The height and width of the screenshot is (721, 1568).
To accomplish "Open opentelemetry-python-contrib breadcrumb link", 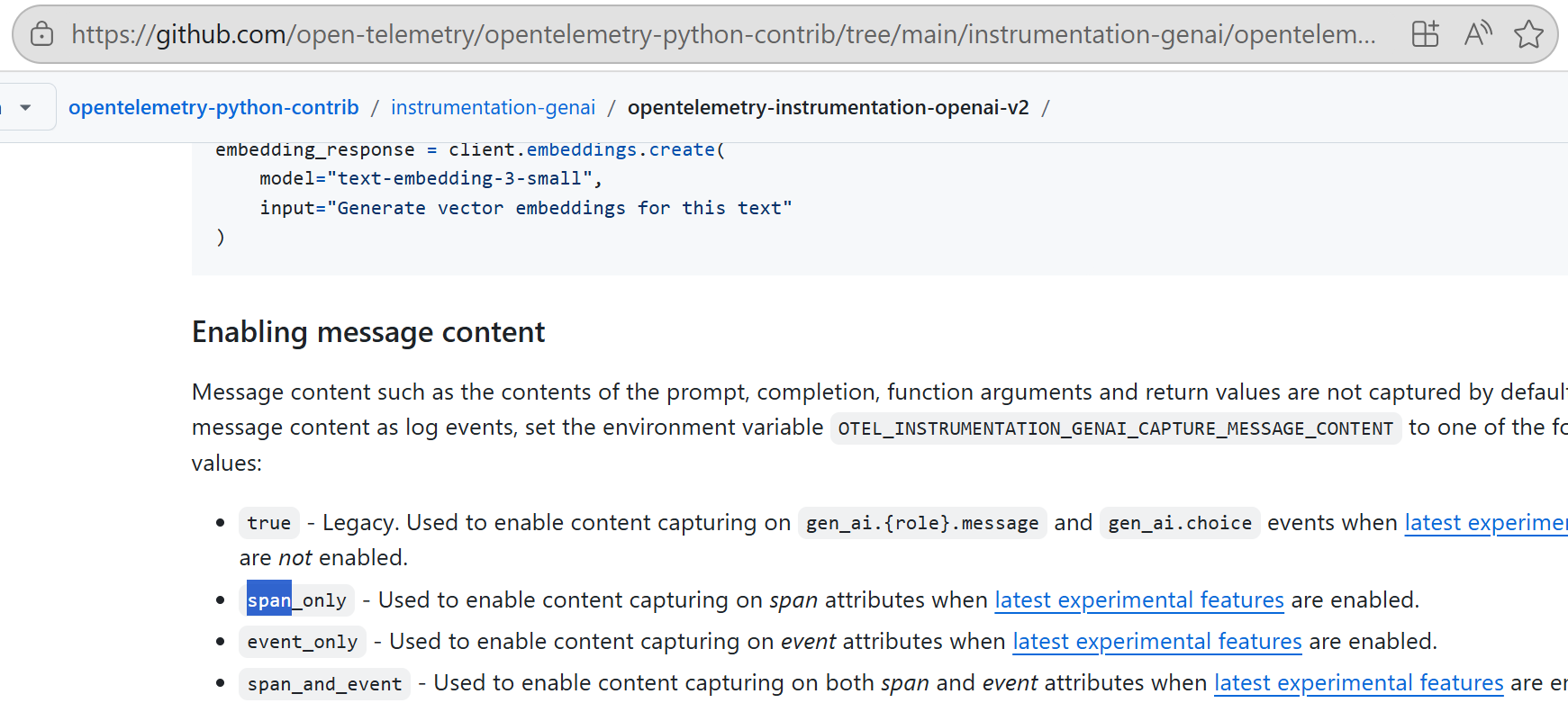I will (x=213, y=107).
